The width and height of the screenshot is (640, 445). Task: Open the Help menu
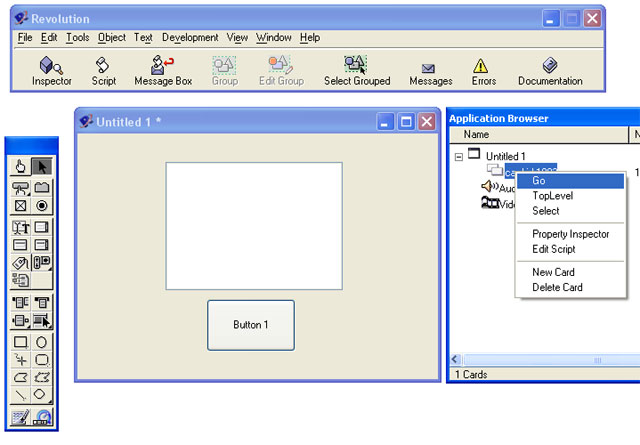click(x=310, y=38)
